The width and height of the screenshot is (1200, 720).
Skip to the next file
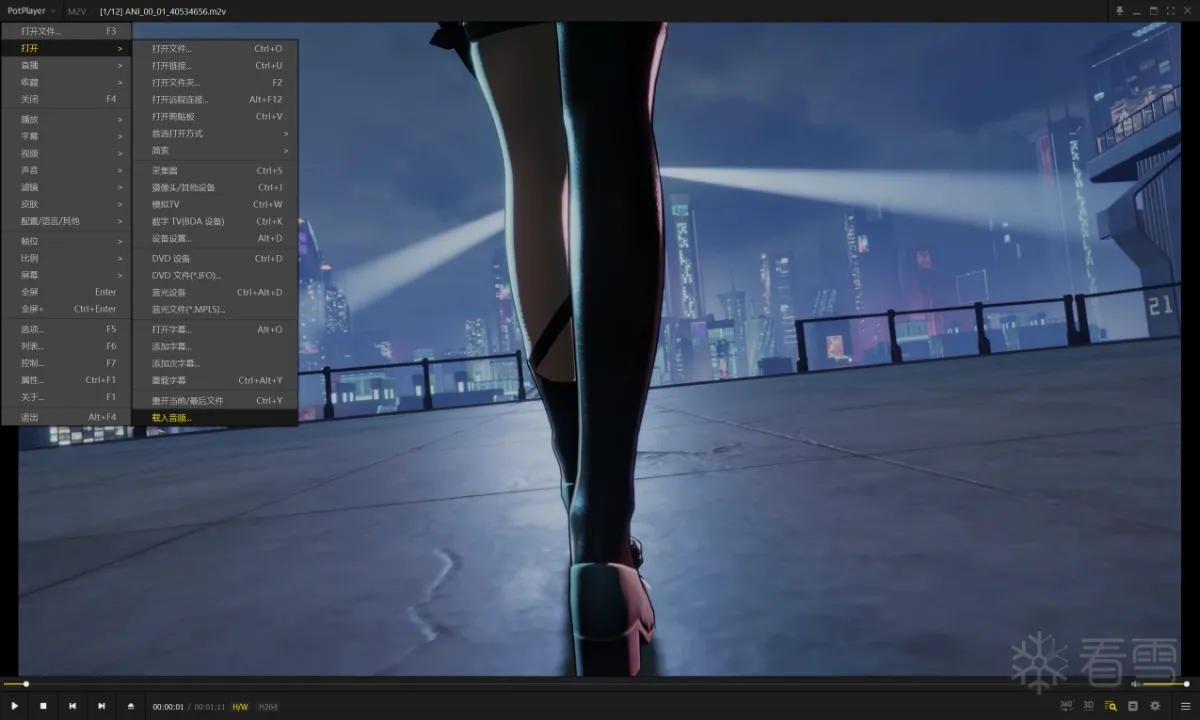pos(101,706)
